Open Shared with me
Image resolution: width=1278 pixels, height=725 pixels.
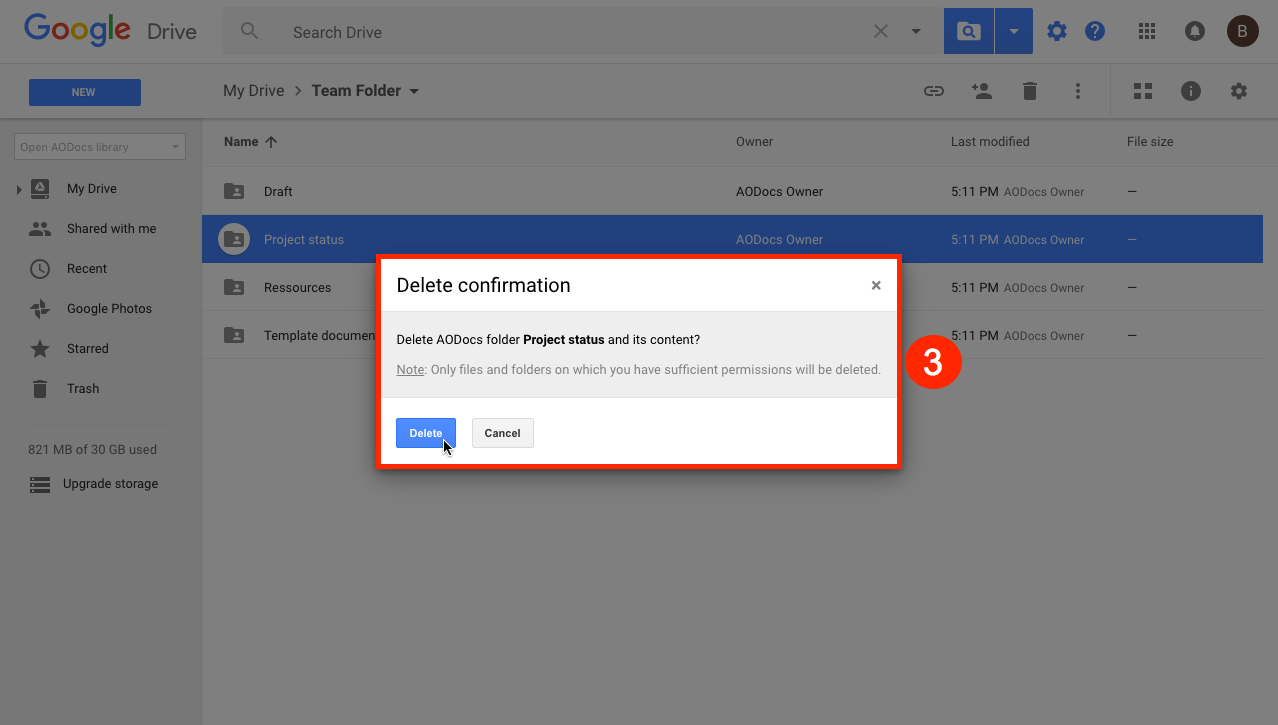click(x=111, y=229)
